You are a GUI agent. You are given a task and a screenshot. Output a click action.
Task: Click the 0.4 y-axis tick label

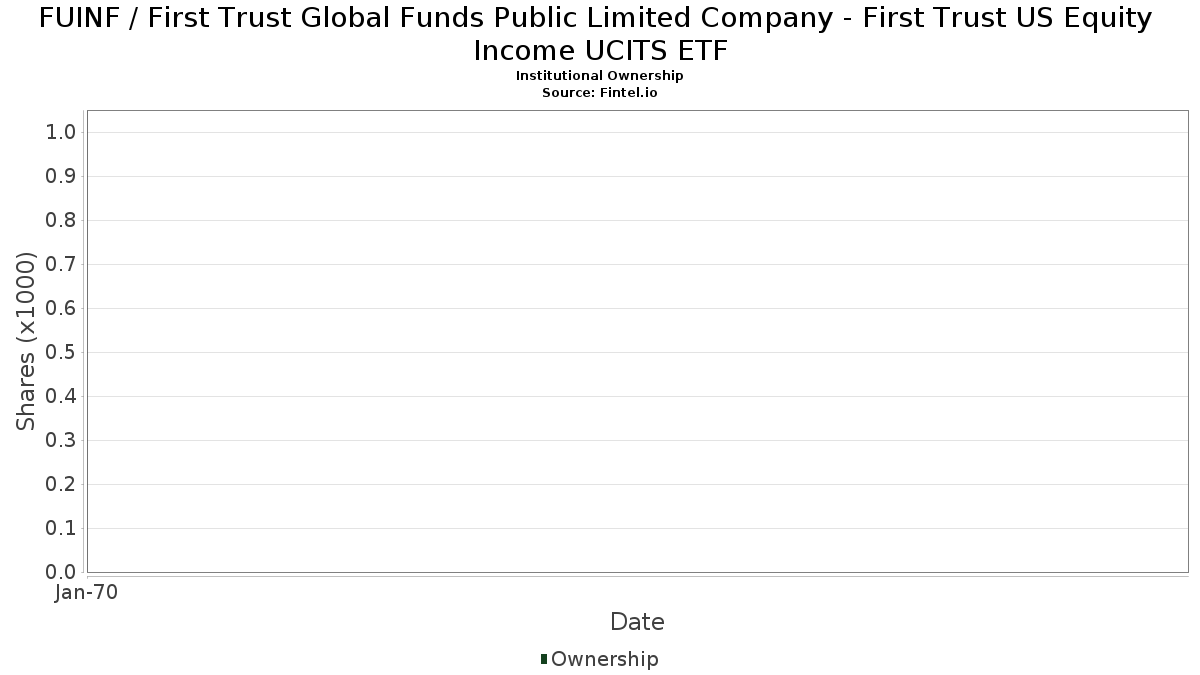[x=62, y=397]
